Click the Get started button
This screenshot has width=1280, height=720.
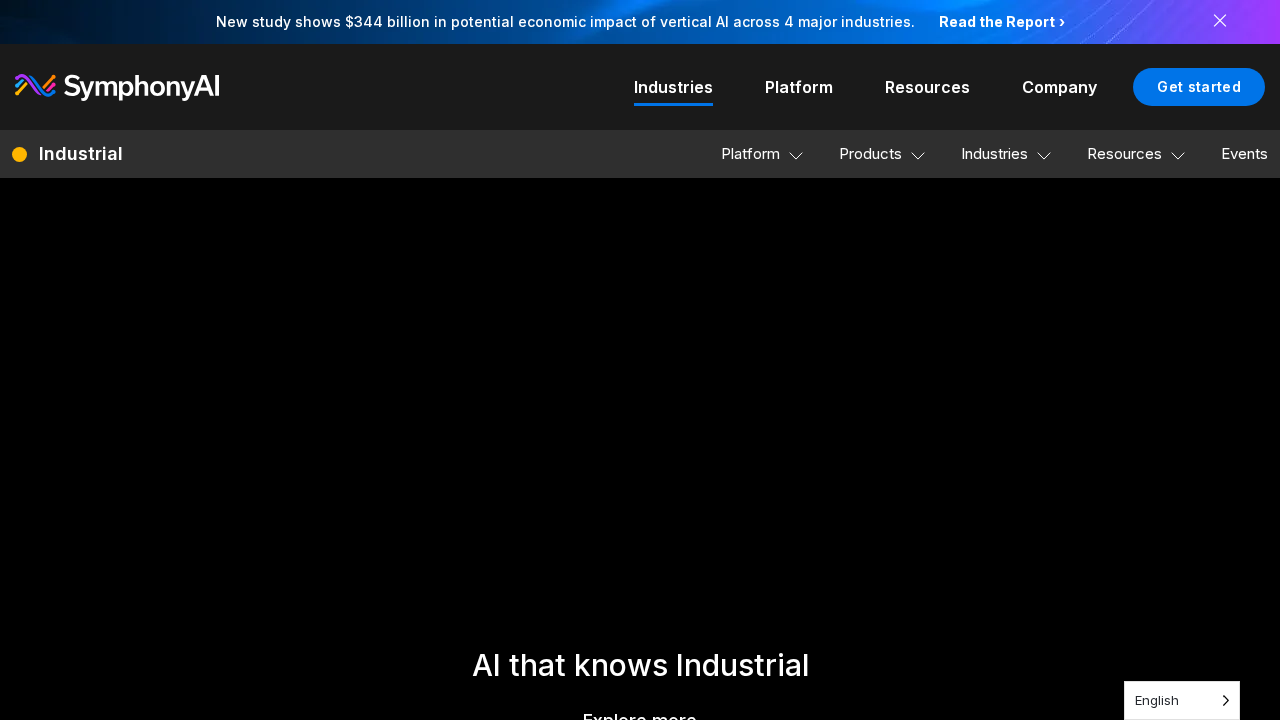click(x=1198, y=87)
